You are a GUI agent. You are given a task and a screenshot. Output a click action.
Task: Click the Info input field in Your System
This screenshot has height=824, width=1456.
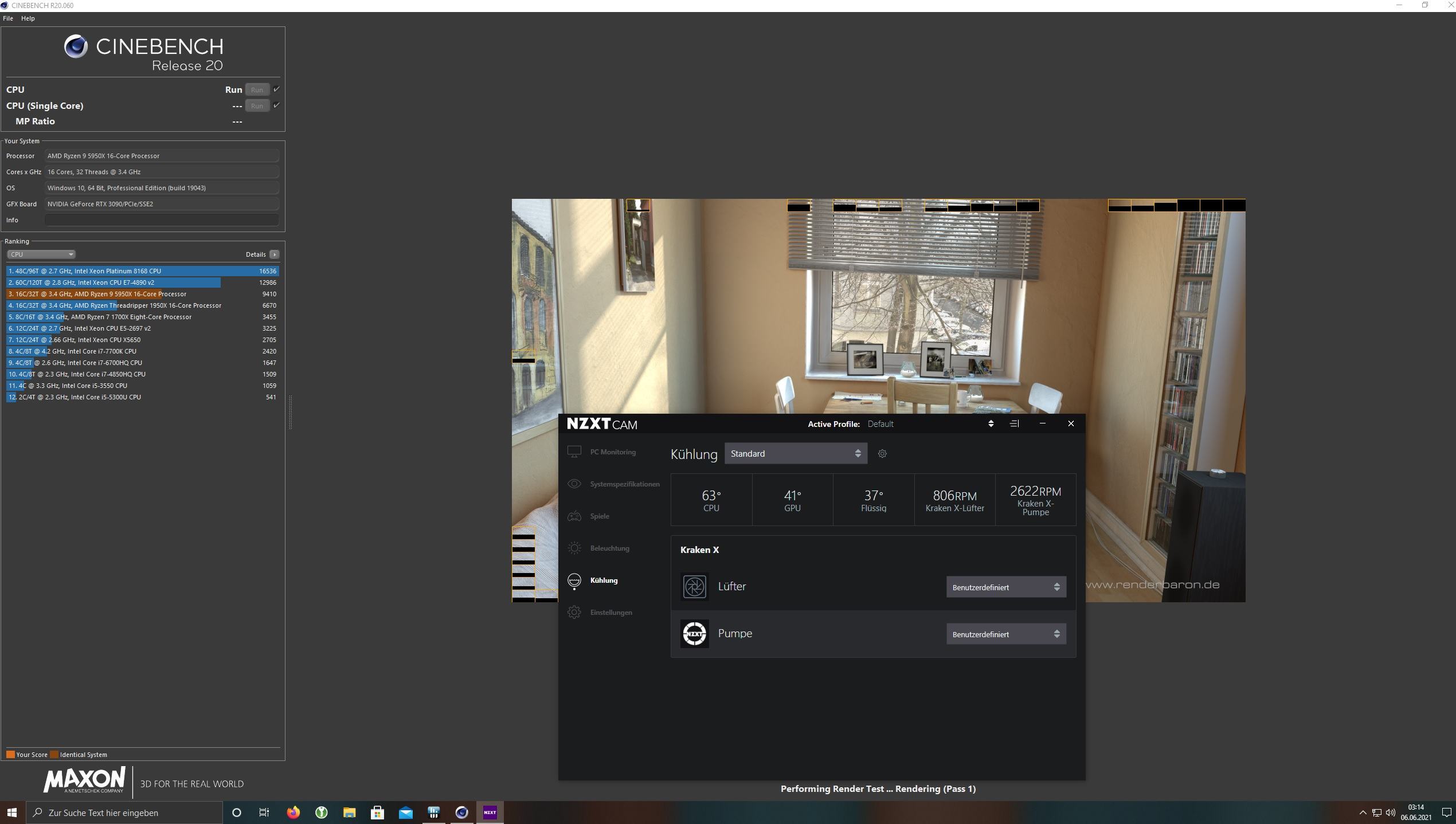[x=162, y=219]
